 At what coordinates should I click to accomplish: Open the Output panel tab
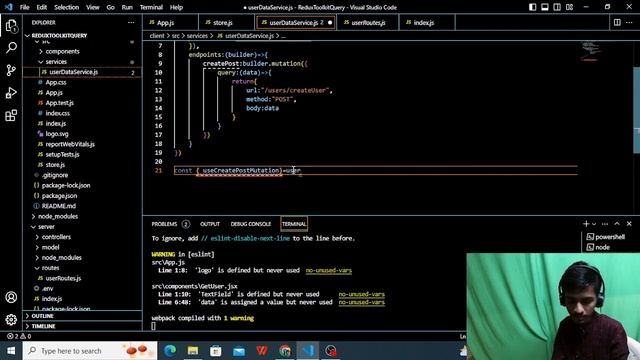click(x=210, y=224)
